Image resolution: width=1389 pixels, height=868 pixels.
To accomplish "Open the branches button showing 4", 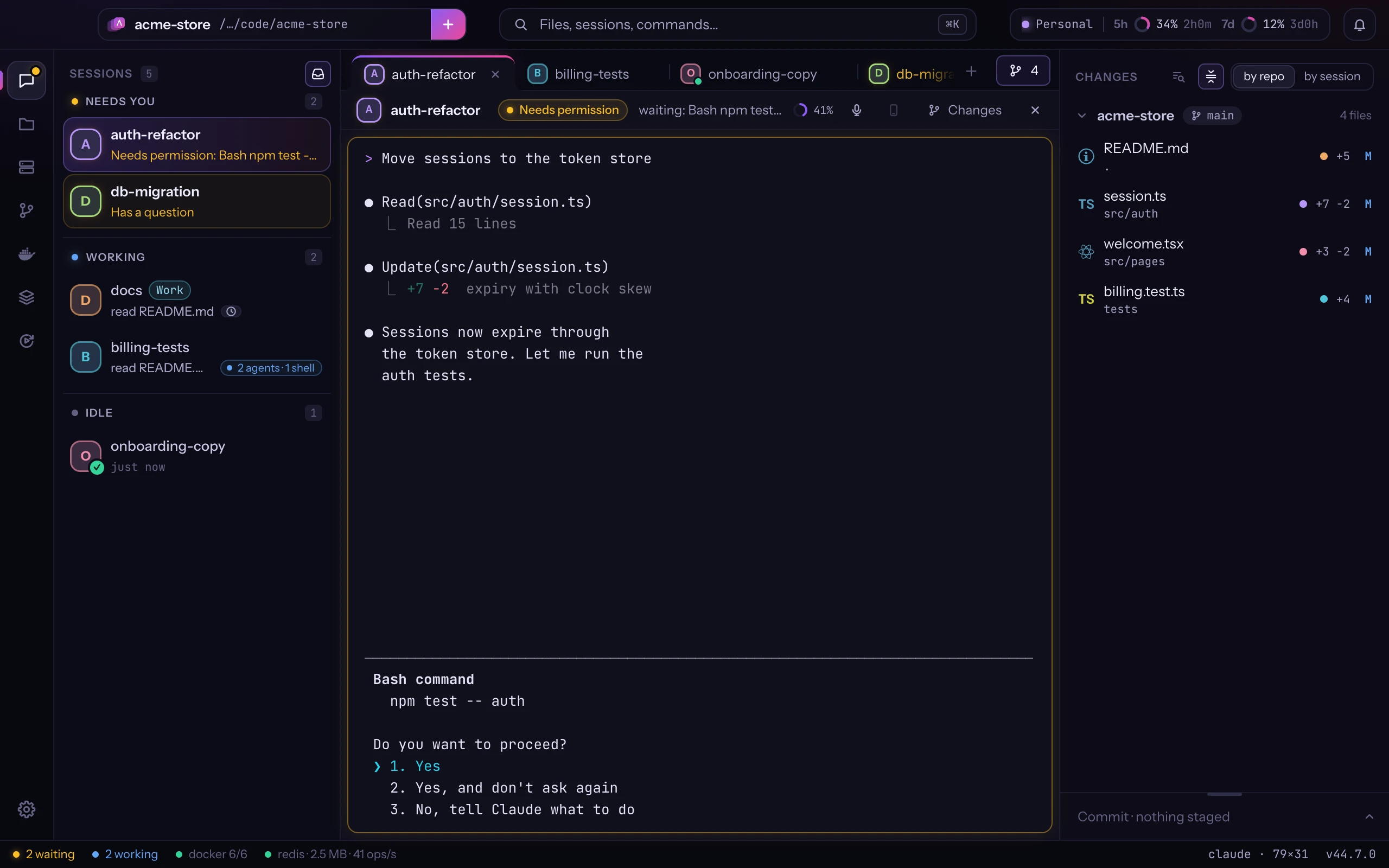I will coord(1023,71).
